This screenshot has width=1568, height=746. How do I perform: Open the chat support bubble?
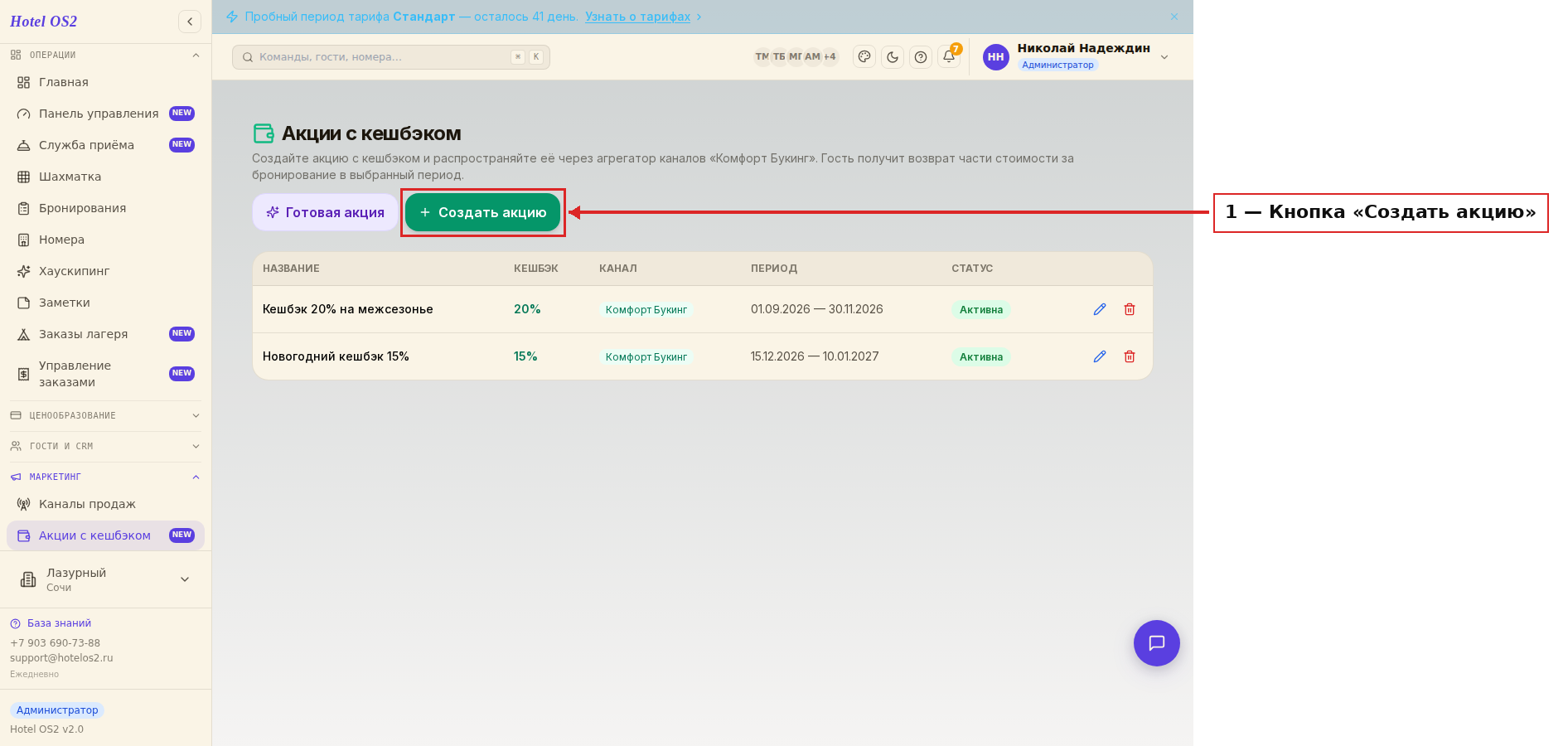(x=1157, y=643)
